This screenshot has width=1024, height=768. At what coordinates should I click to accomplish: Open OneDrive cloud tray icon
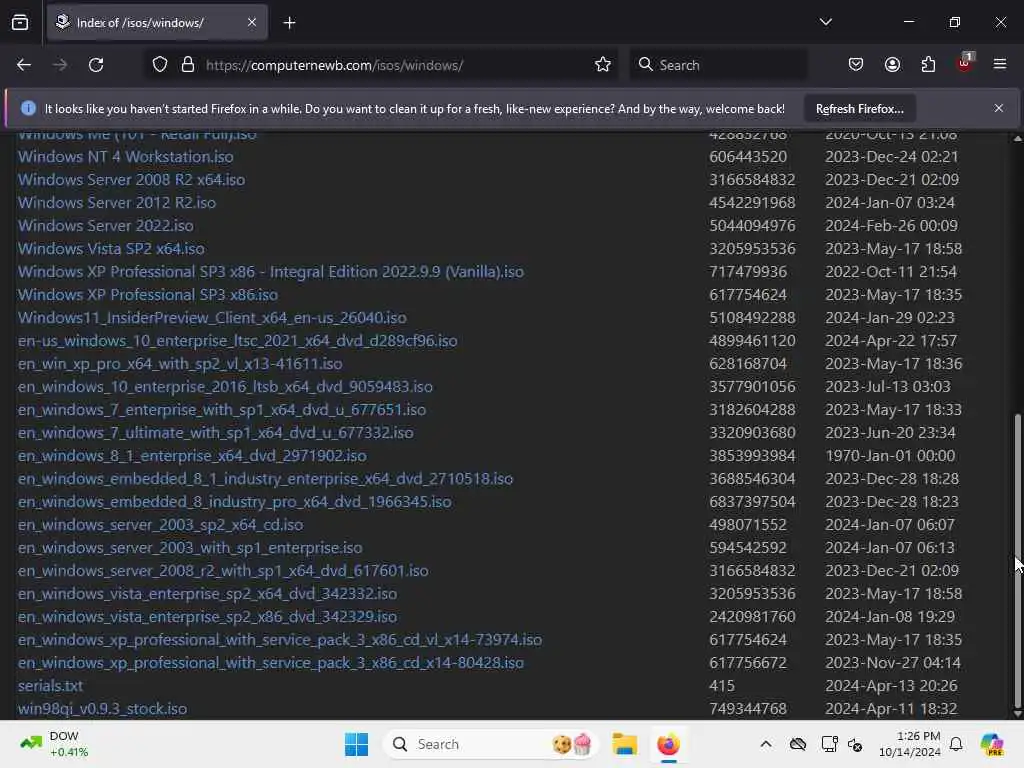(797, 744)
